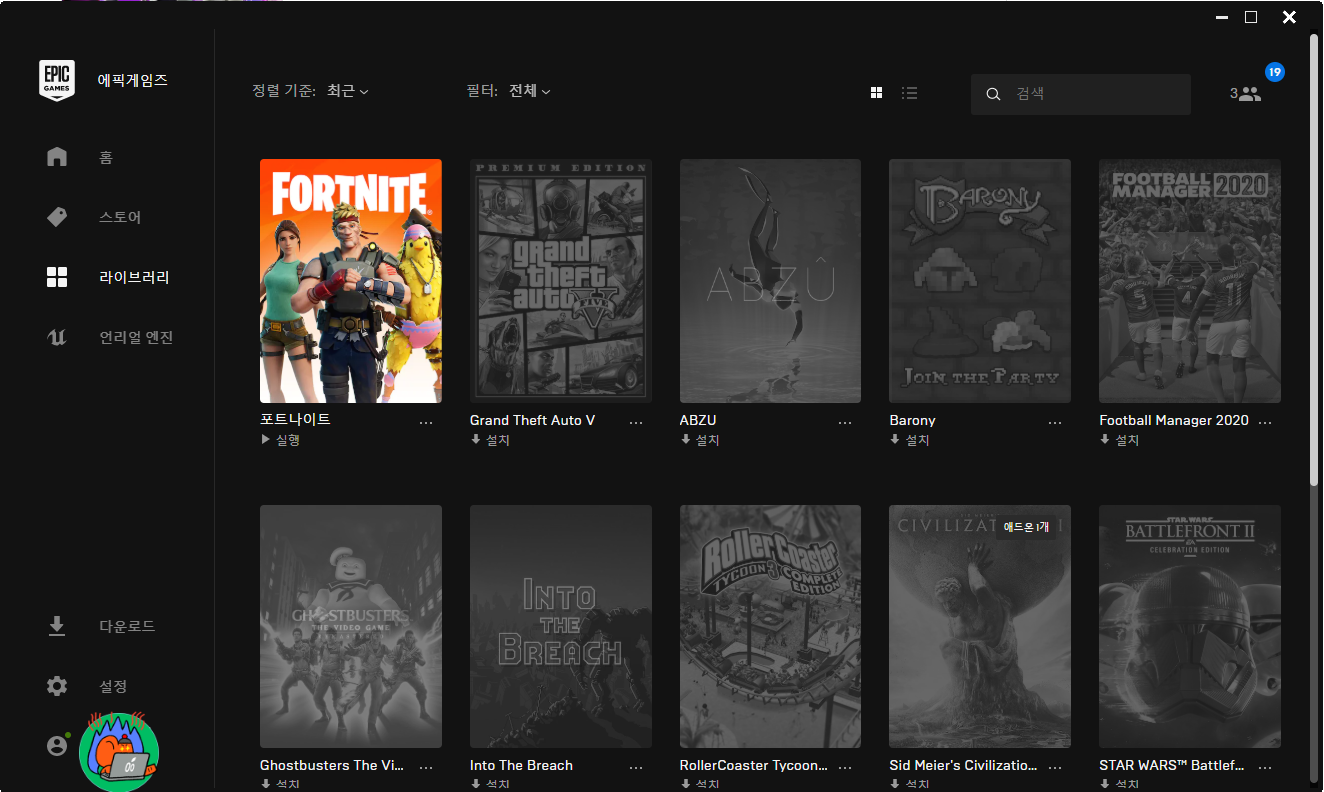Screen dimensions: 1324x792
Task: Maximize the launcher window
Action: click(x=1250, y=17)
